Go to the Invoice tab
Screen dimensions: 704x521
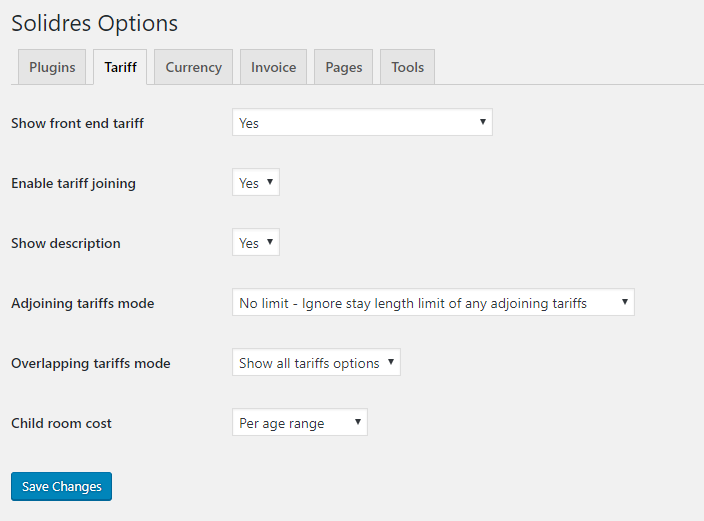[273, 67]
